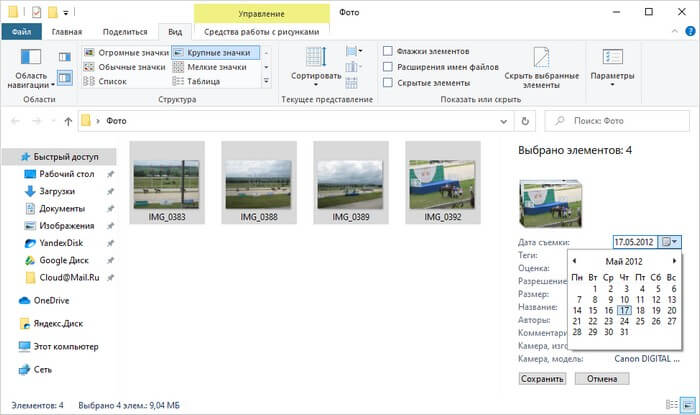700x415 pixels.
Task: Open the Options (Параметры) icon
Action: click(x=612, y=57)
